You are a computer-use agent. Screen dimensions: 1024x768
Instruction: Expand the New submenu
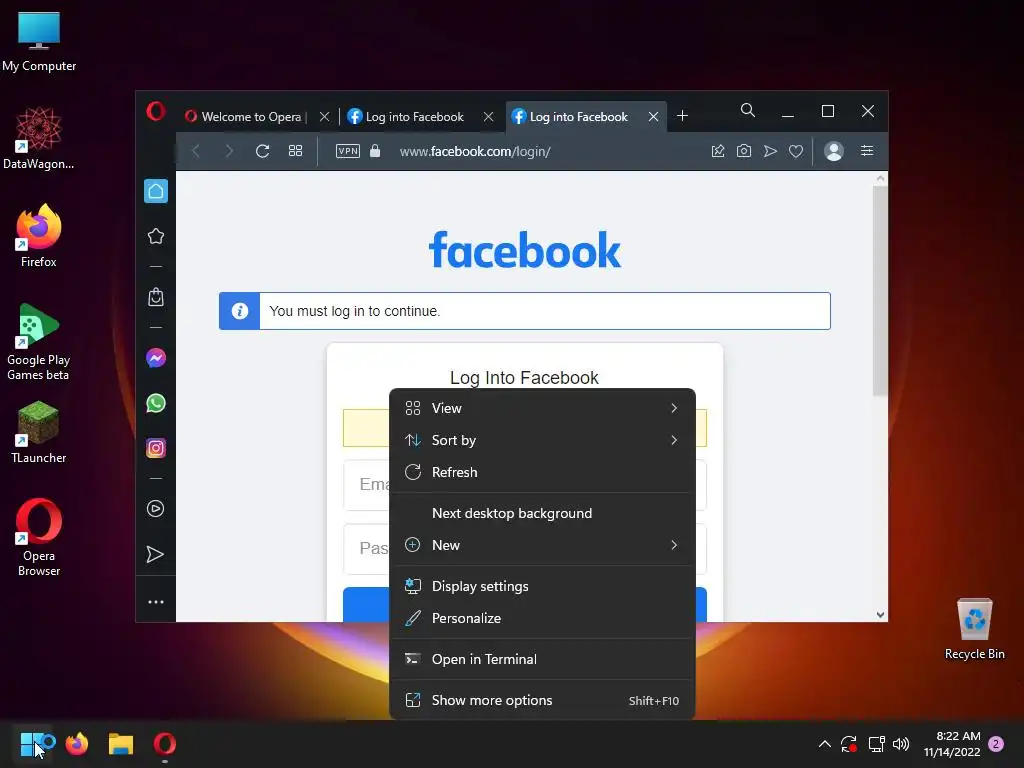tap(542, 545)
